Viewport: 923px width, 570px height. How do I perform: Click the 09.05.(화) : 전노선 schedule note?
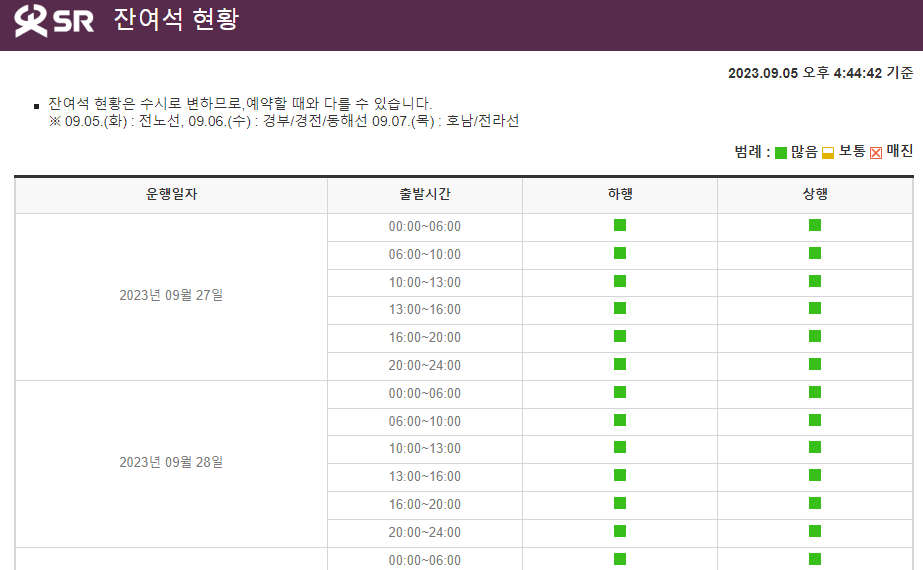click(284, 121)
